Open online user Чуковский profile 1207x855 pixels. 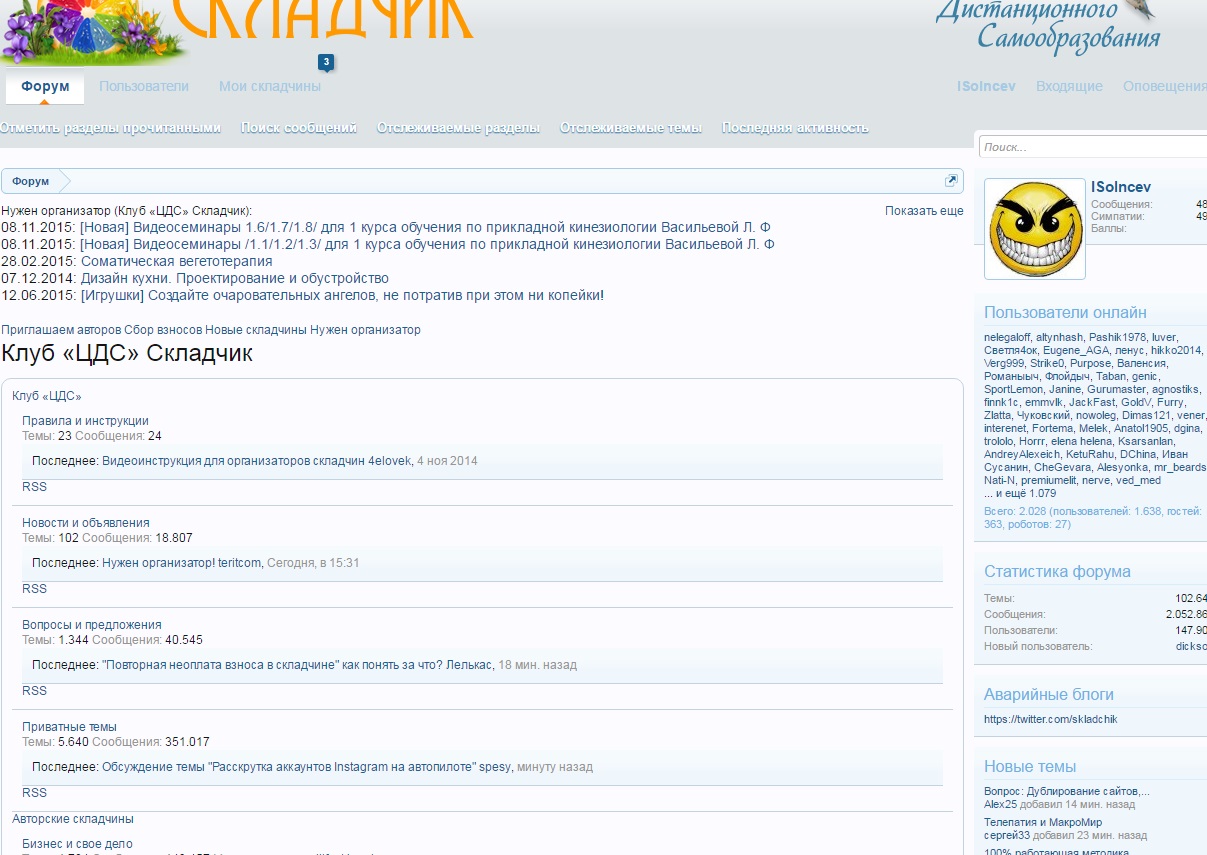tap(1043, 415)
